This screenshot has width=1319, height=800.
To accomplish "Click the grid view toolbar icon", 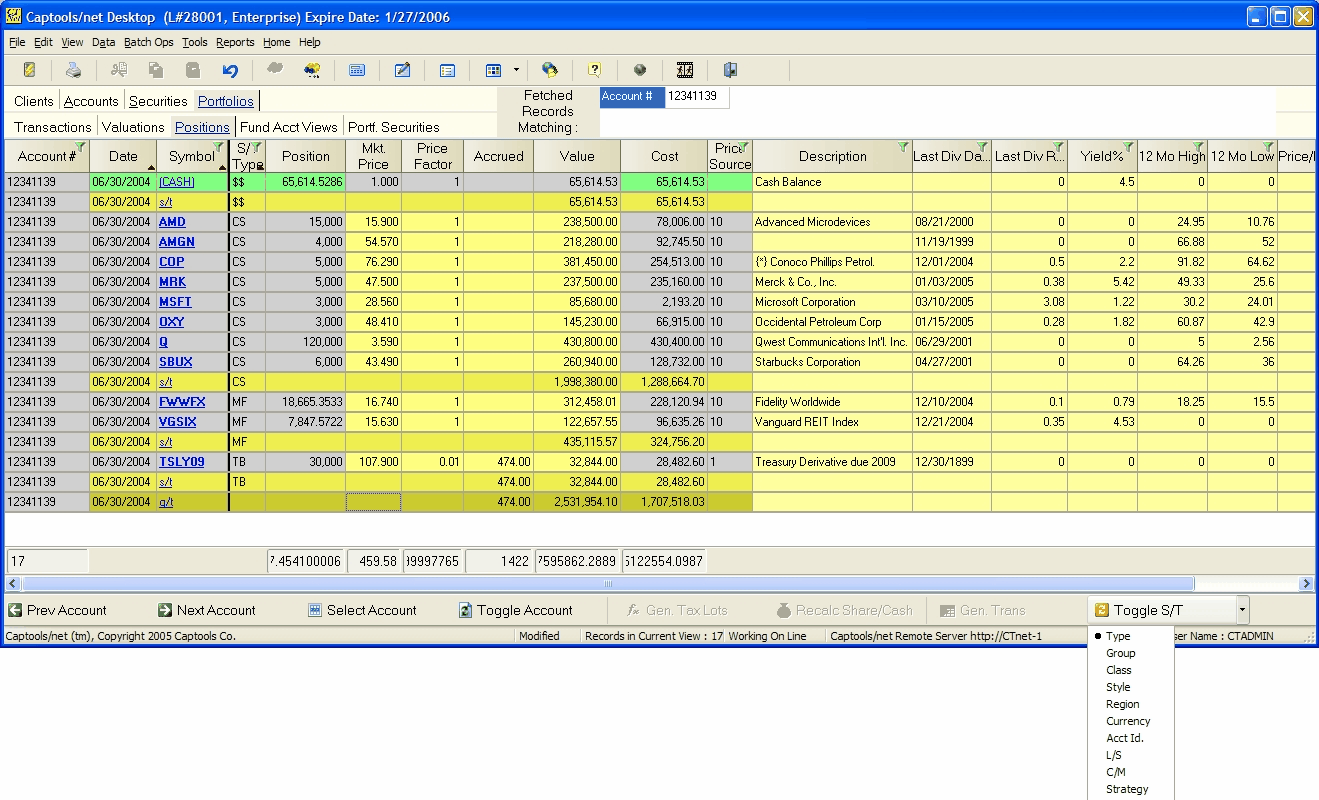I will (494, 70).
